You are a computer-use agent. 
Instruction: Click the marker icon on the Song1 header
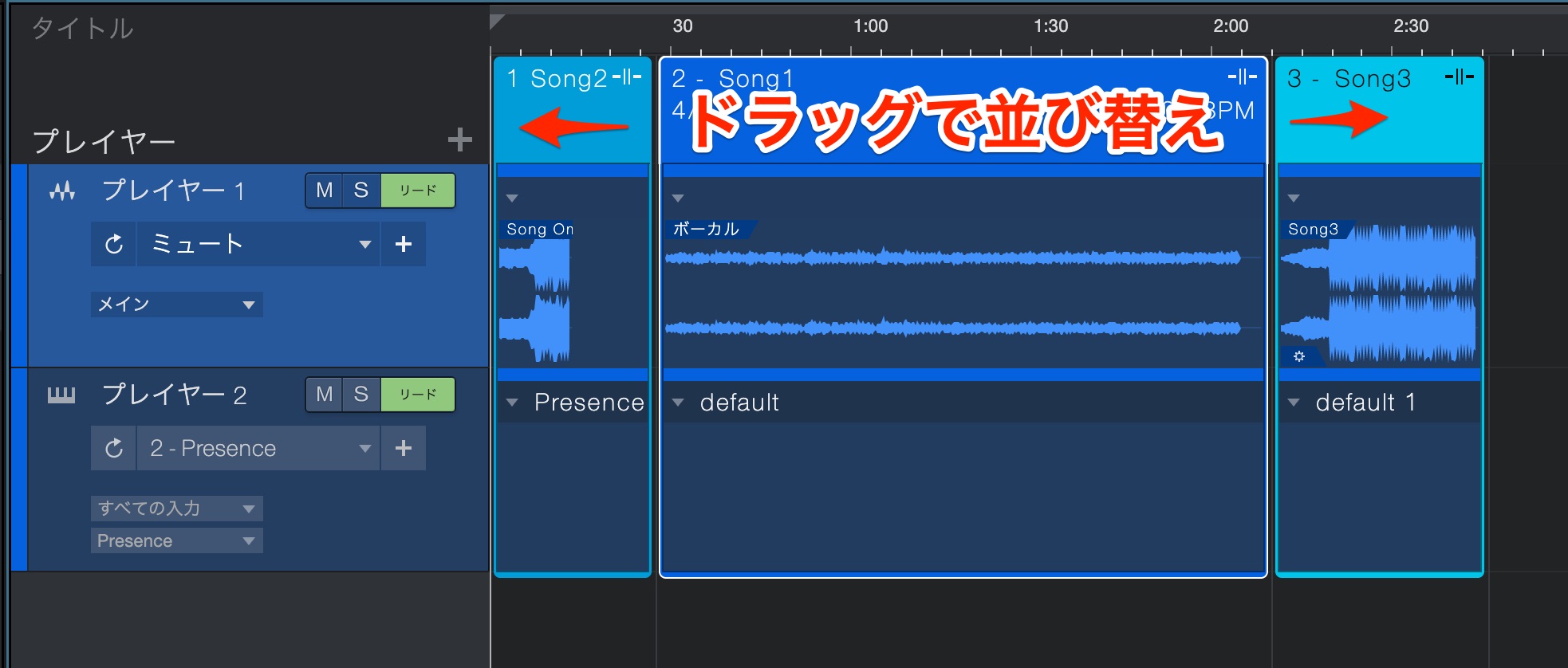[1242, 77]
